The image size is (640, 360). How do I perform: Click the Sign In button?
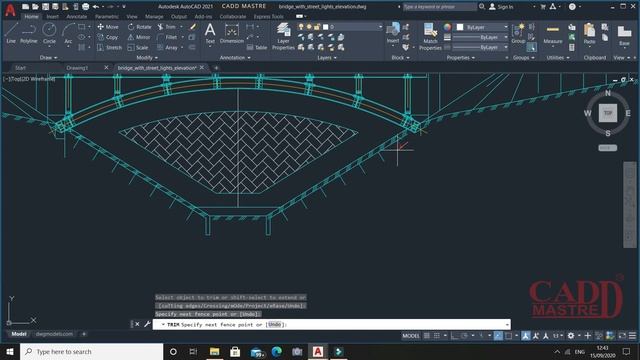501,7
